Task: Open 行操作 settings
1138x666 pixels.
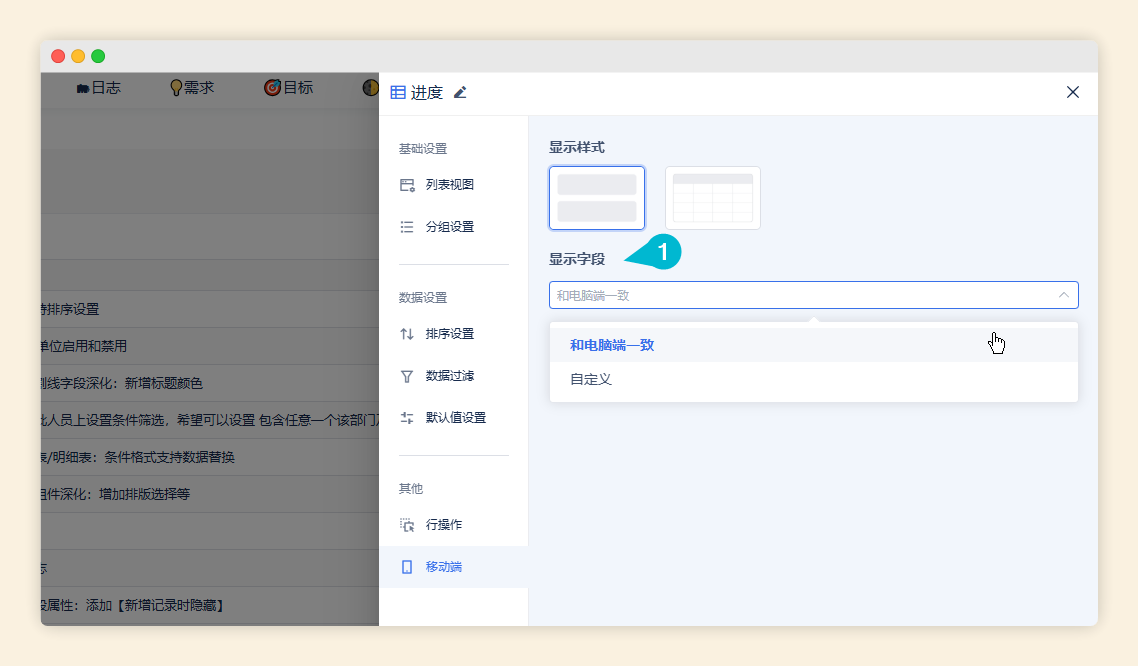Action: [x=443, y=525]
